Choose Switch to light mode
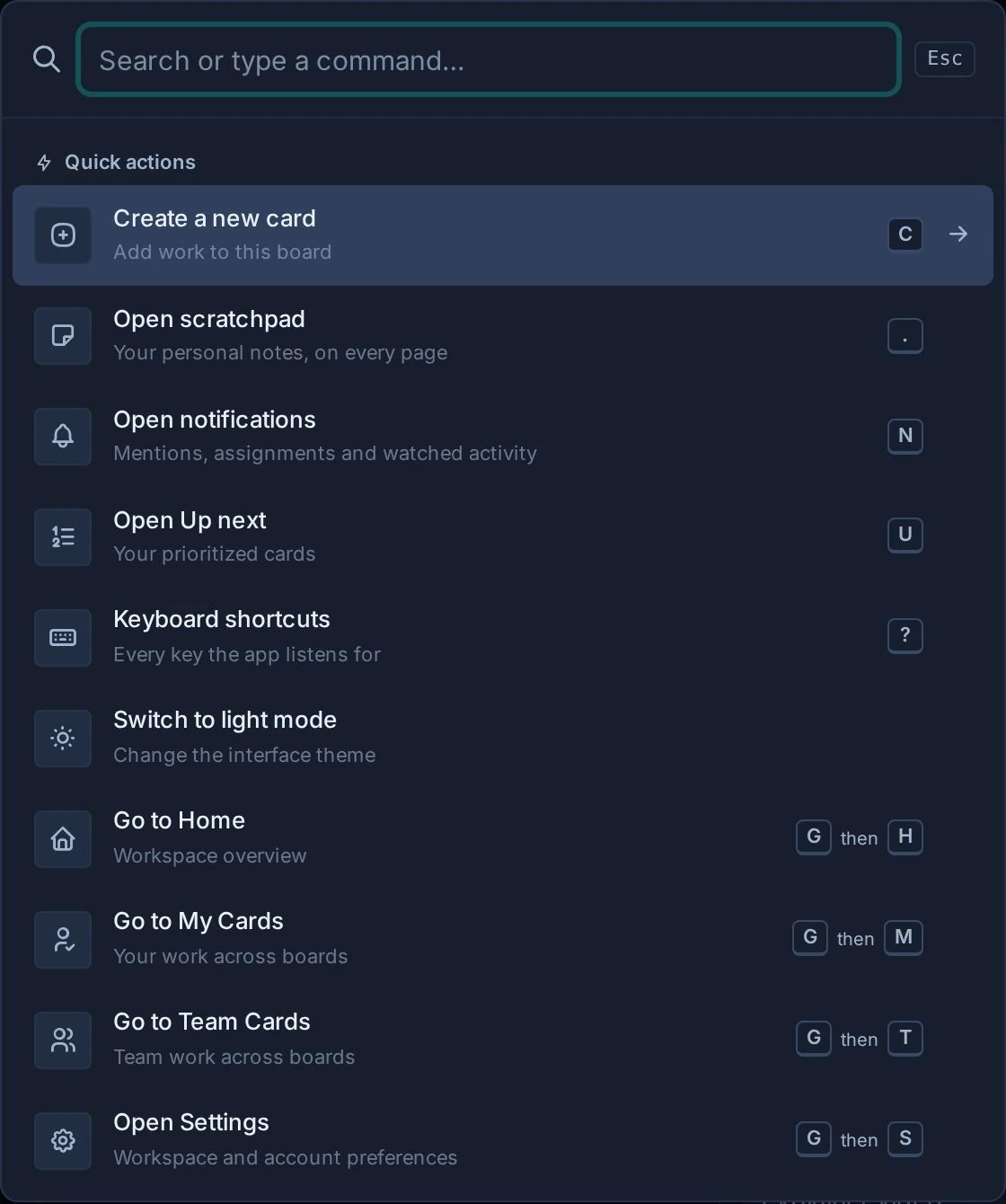 [x=503, y=739]
